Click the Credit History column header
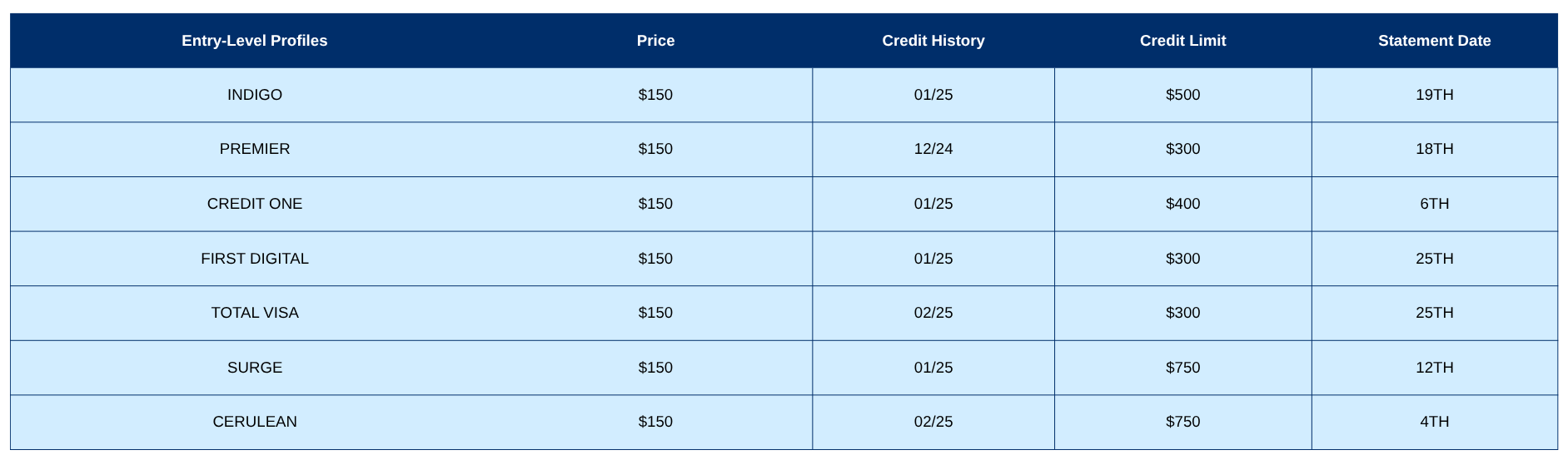1568x460 pixels. [x=933, y=41]
